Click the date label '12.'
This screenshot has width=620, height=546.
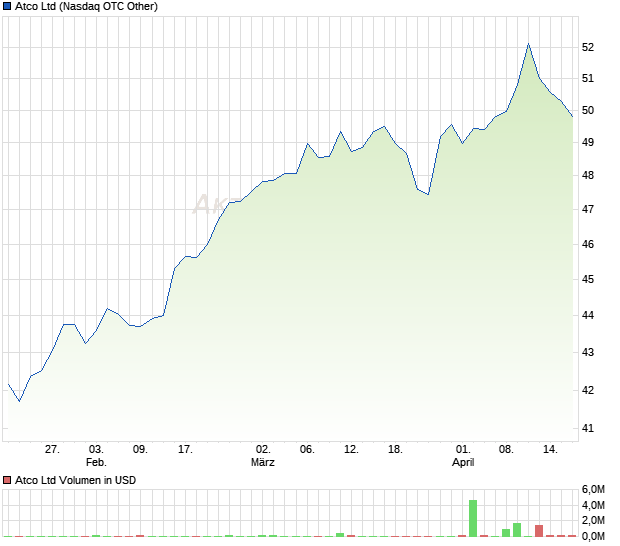tap(351, 450)
